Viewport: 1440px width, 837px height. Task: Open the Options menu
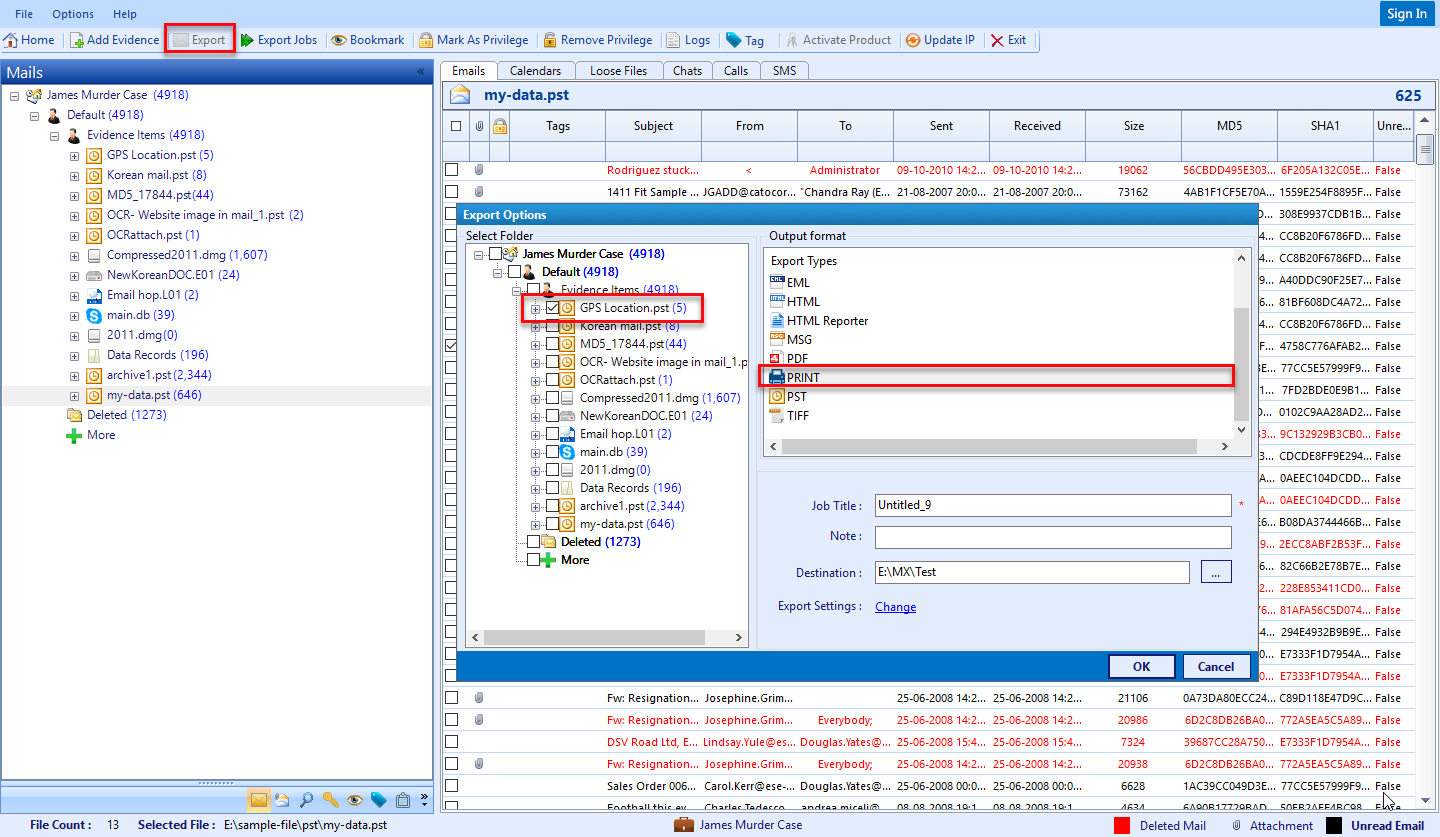73,14
